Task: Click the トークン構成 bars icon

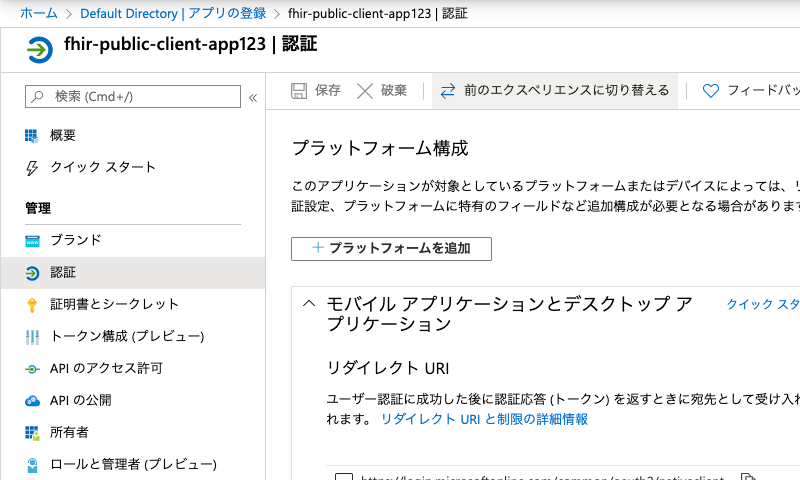Action: click(32, 337)
